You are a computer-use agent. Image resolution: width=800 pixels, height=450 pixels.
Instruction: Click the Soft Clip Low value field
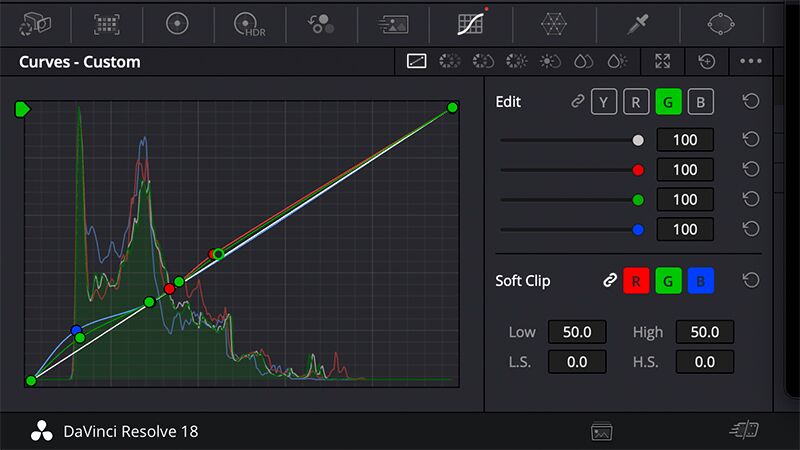[x=577, y=332]
